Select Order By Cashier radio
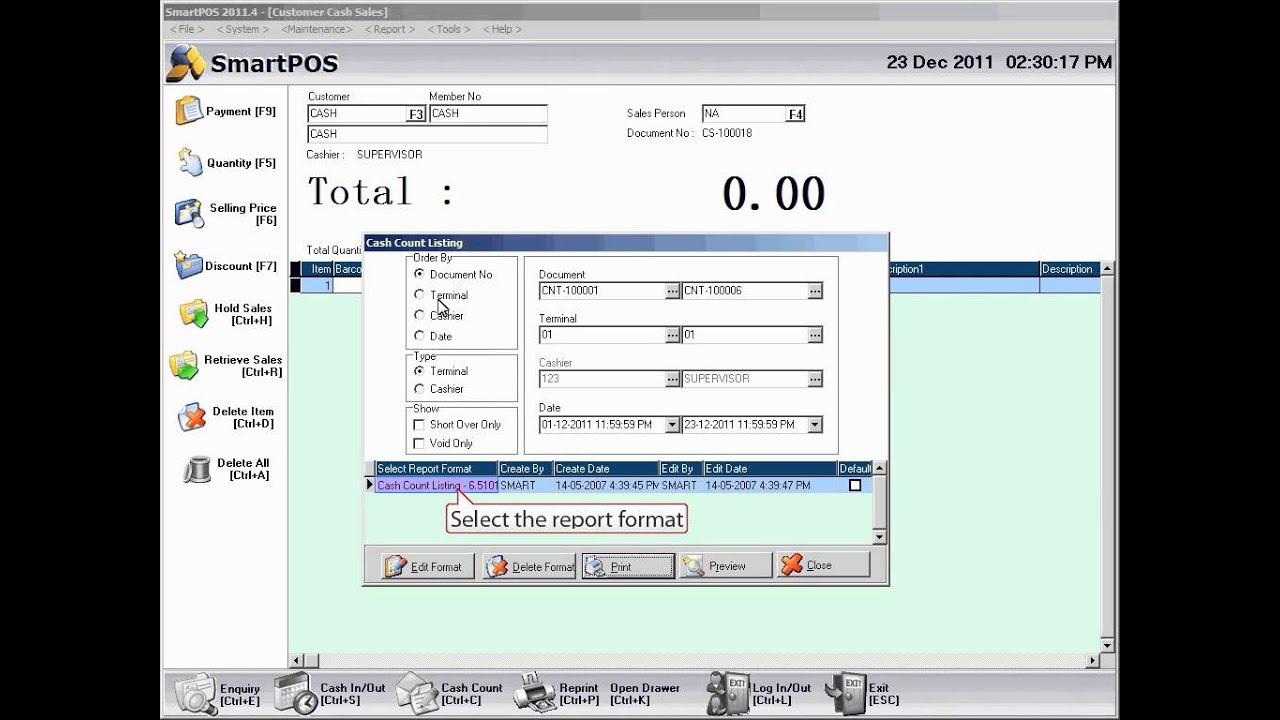This screenshot has width=1280, height=720. pyautogui.click(x=419, y=315)
